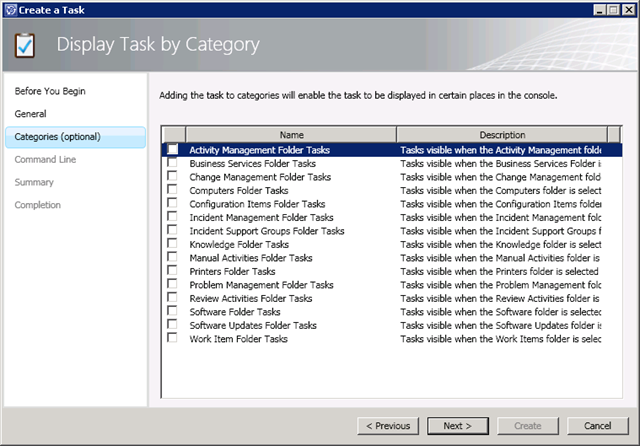
Task: Select the Software Updates Folder Tasks checkbox
Action: tap(173, 325)
